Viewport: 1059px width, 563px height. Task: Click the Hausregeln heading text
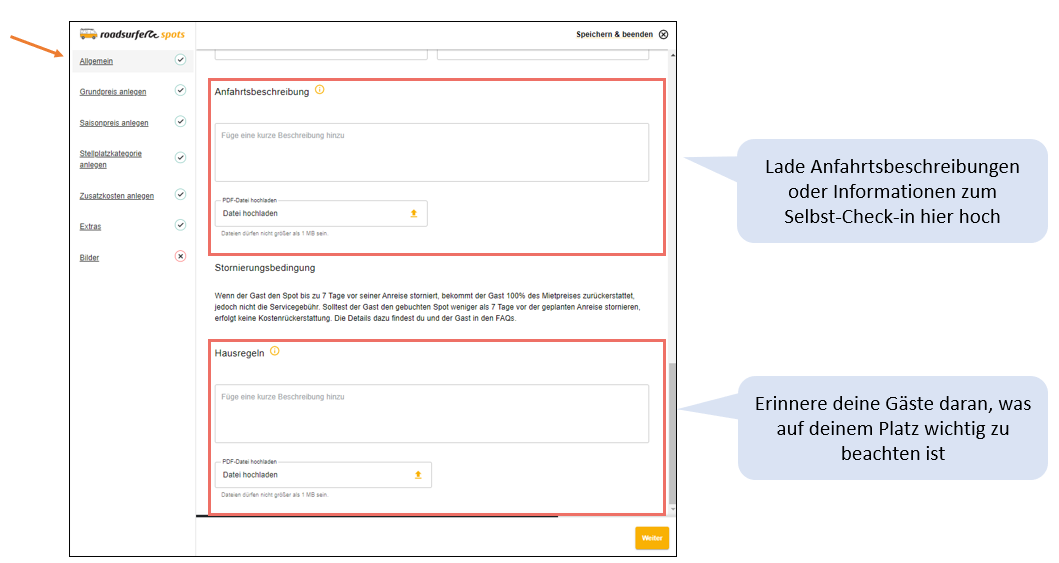(x=240, y=353)
